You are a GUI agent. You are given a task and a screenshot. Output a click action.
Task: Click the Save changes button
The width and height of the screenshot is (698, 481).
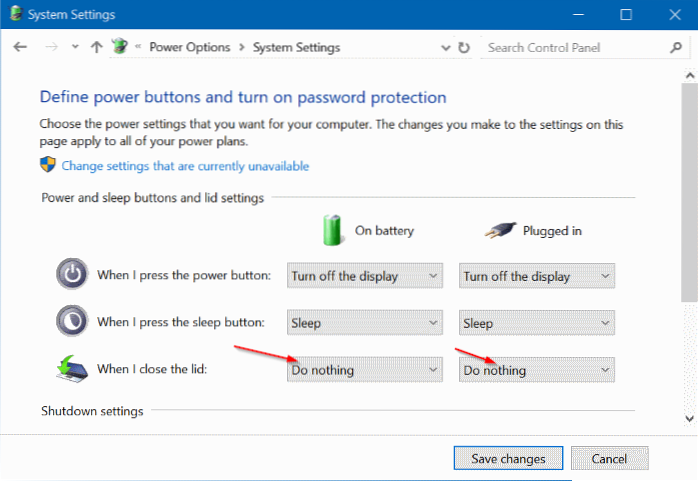tap(507, 458)
